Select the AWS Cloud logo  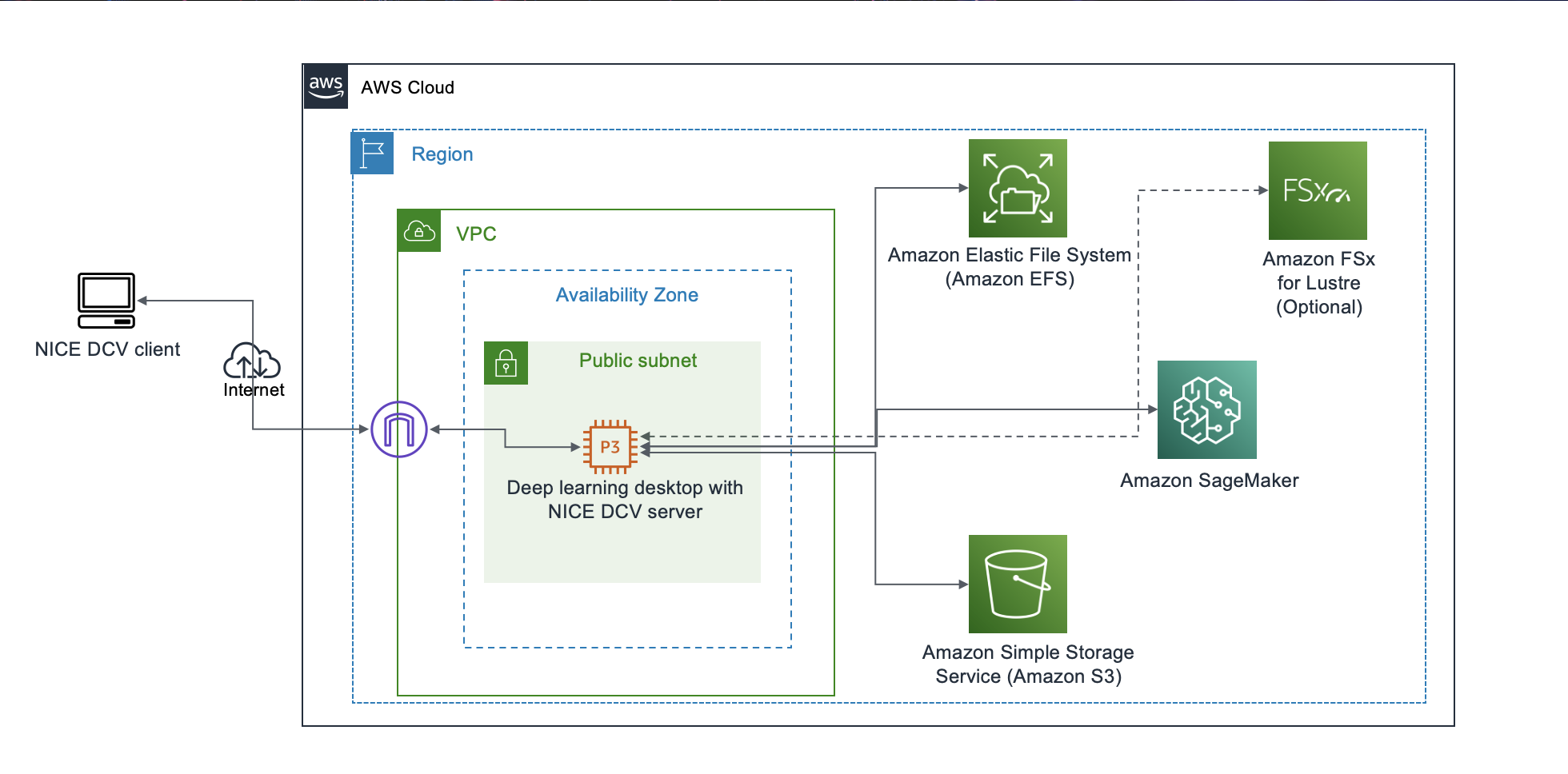point(325,86)
